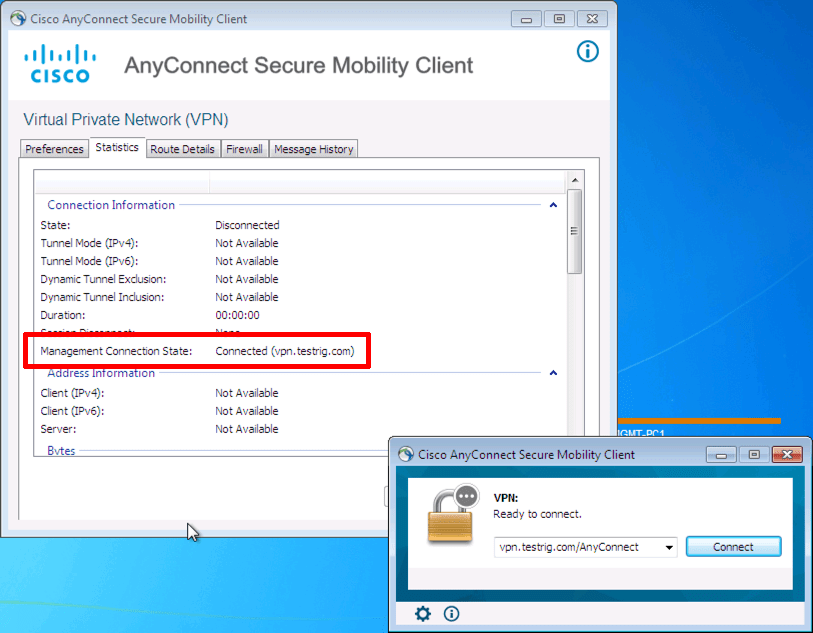This screenshot has height=633, width=813.
Task: Open VPN settings with the gear icon
Action: pyautogui.click(x=422, y=613)
